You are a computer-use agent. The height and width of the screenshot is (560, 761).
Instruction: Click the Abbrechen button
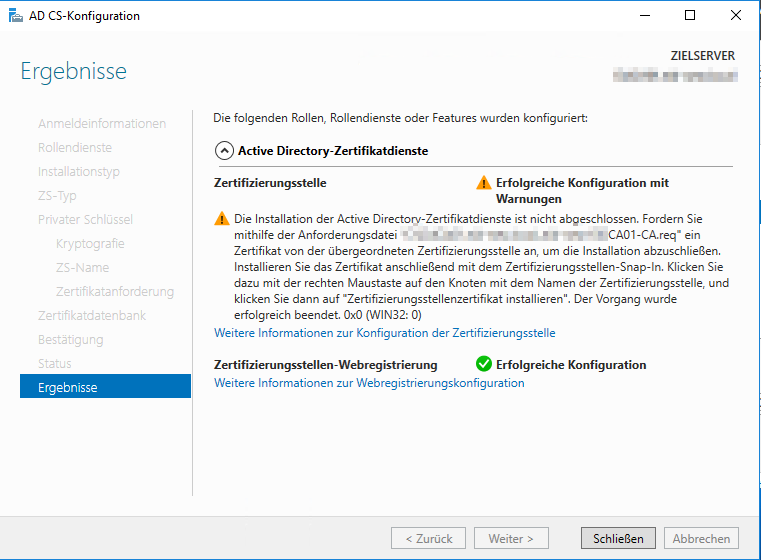point(701,539)
